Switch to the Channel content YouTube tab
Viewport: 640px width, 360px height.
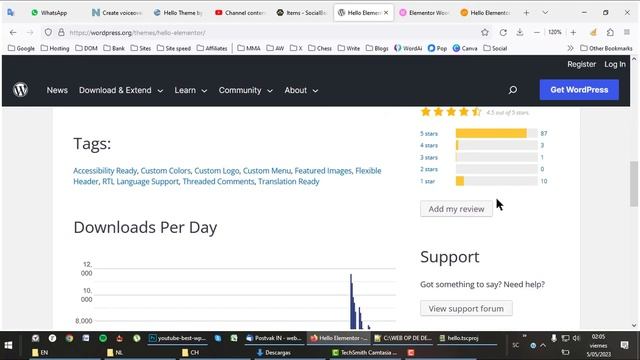point(240,13)
